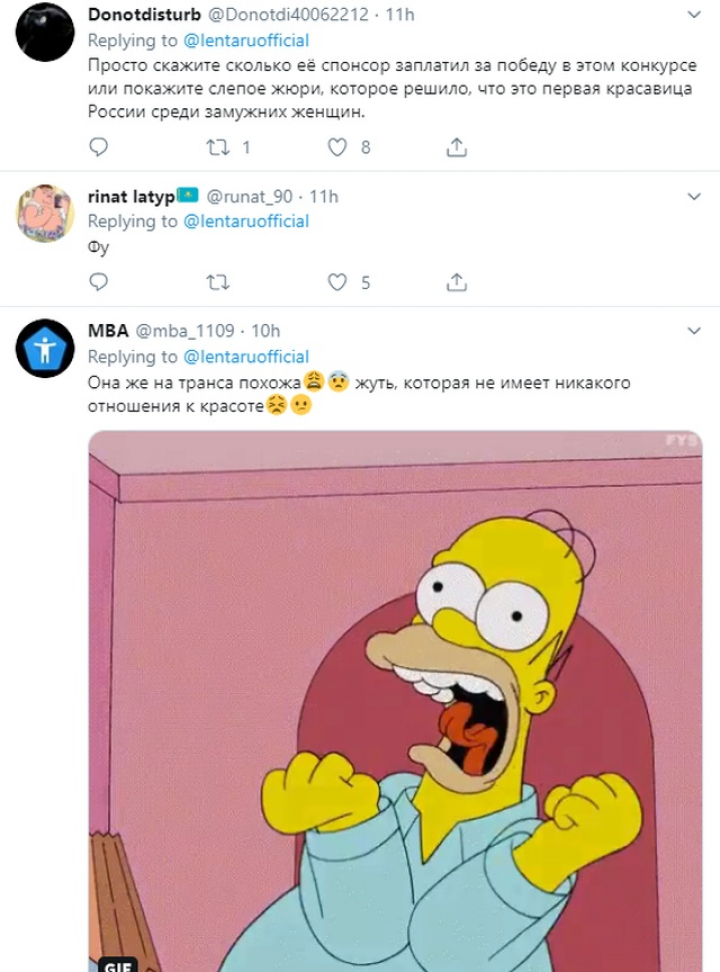Reply to rinat latyp's tweet
The height and width of the screenshot is (972, 720).
pyautogui.click(x=98, y=282)
